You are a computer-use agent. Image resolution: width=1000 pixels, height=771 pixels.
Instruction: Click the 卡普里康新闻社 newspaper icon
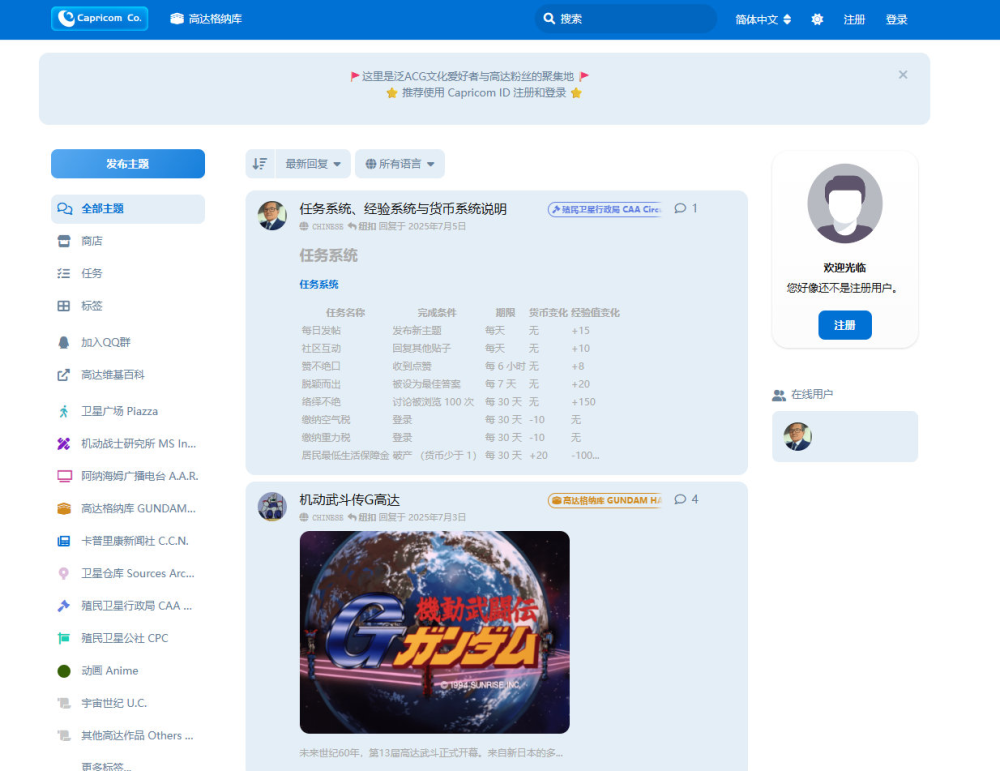[x=64, y=541]
